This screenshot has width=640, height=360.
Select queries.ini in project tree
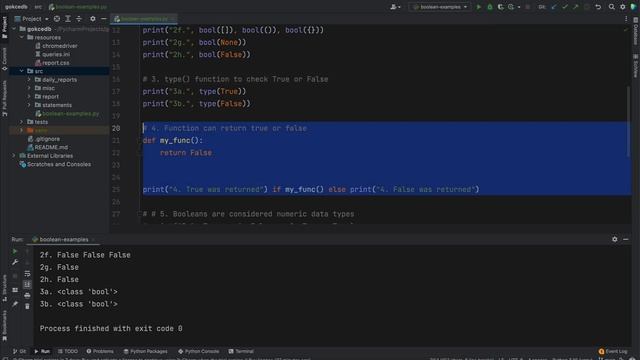point(53,54)
